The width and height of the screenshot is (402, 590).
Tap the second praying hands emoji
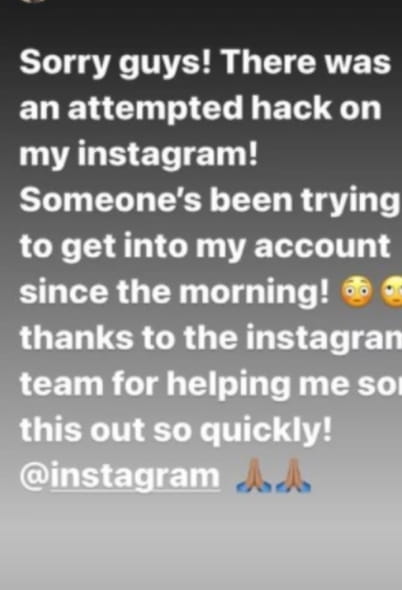[x=293, y=476]
